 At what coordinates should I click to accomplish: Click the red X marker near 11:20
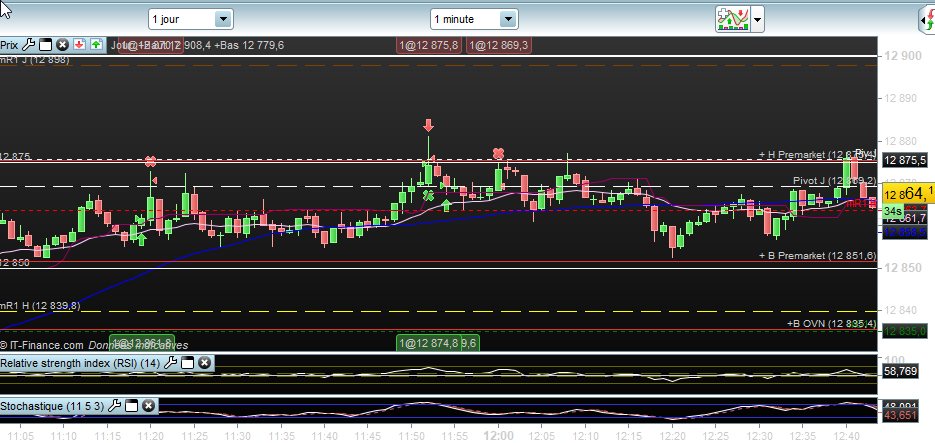tap(150, 161)
